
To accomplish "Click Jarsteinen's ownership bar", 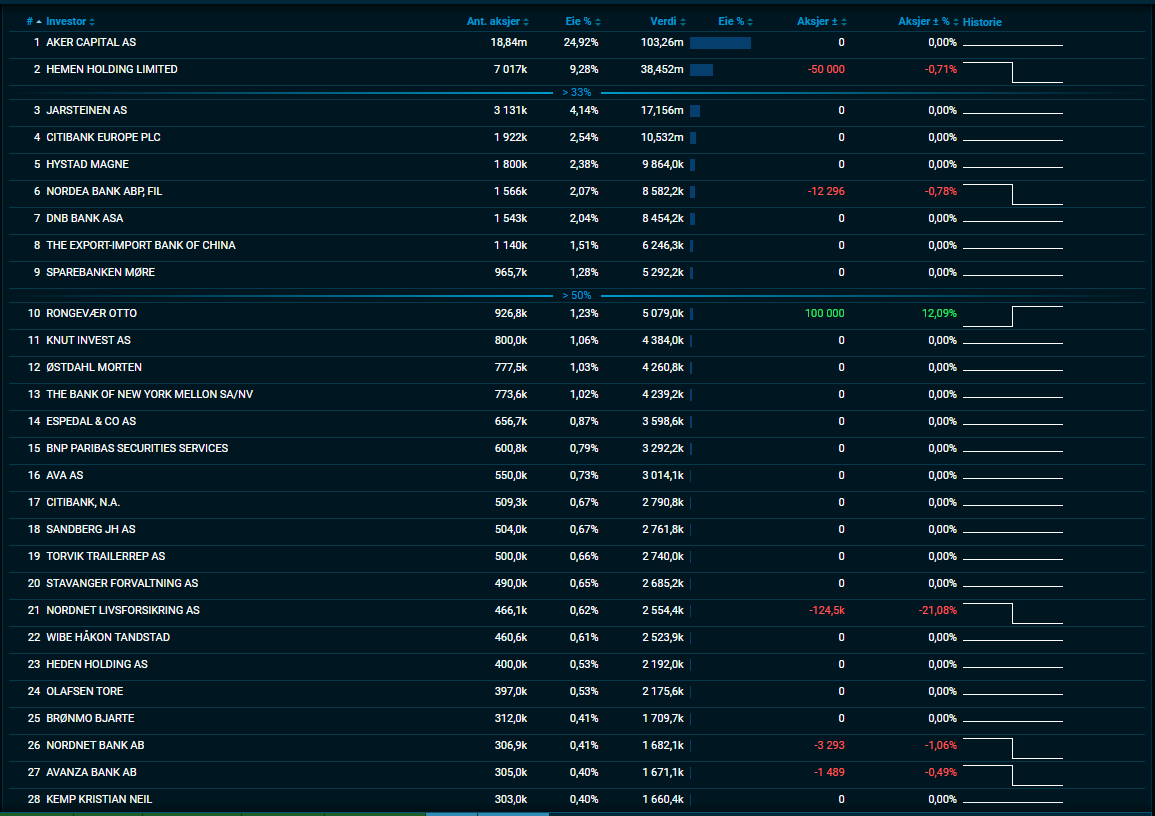I will pos(695,111).
